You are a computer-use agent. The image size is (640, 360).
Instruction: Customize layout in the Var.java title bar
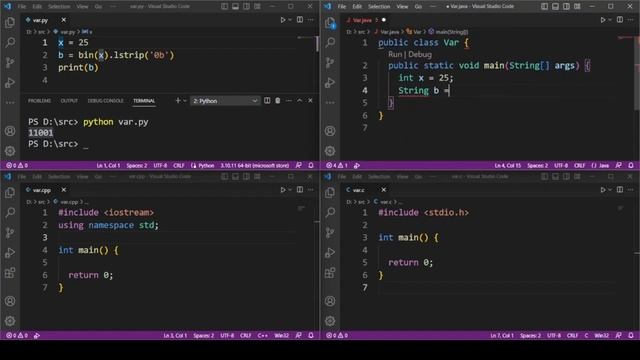pos(577,7)
